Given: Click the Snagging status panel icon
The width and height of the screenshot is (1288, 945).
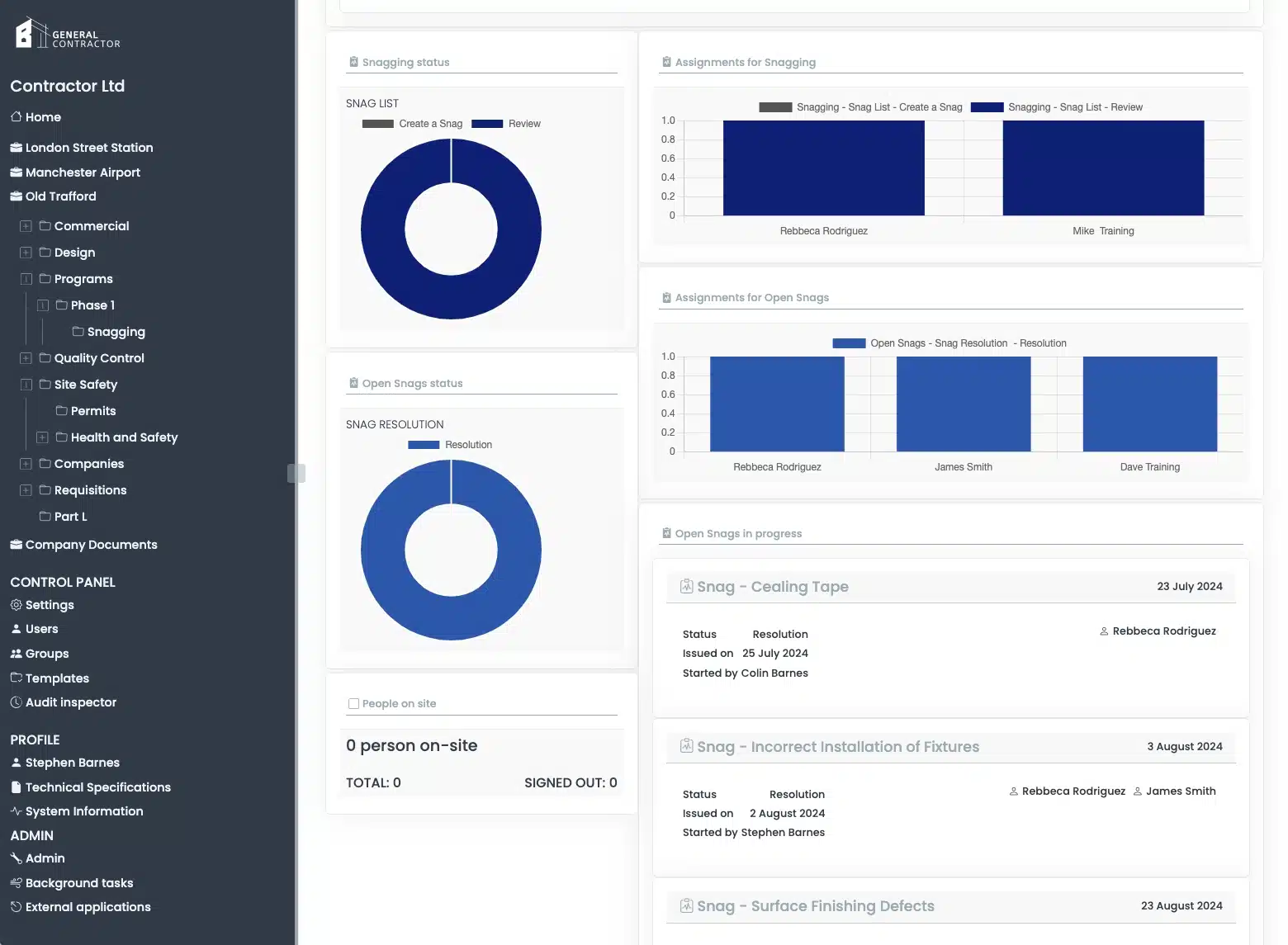Looking at the screenshot, I should point(353,62).
